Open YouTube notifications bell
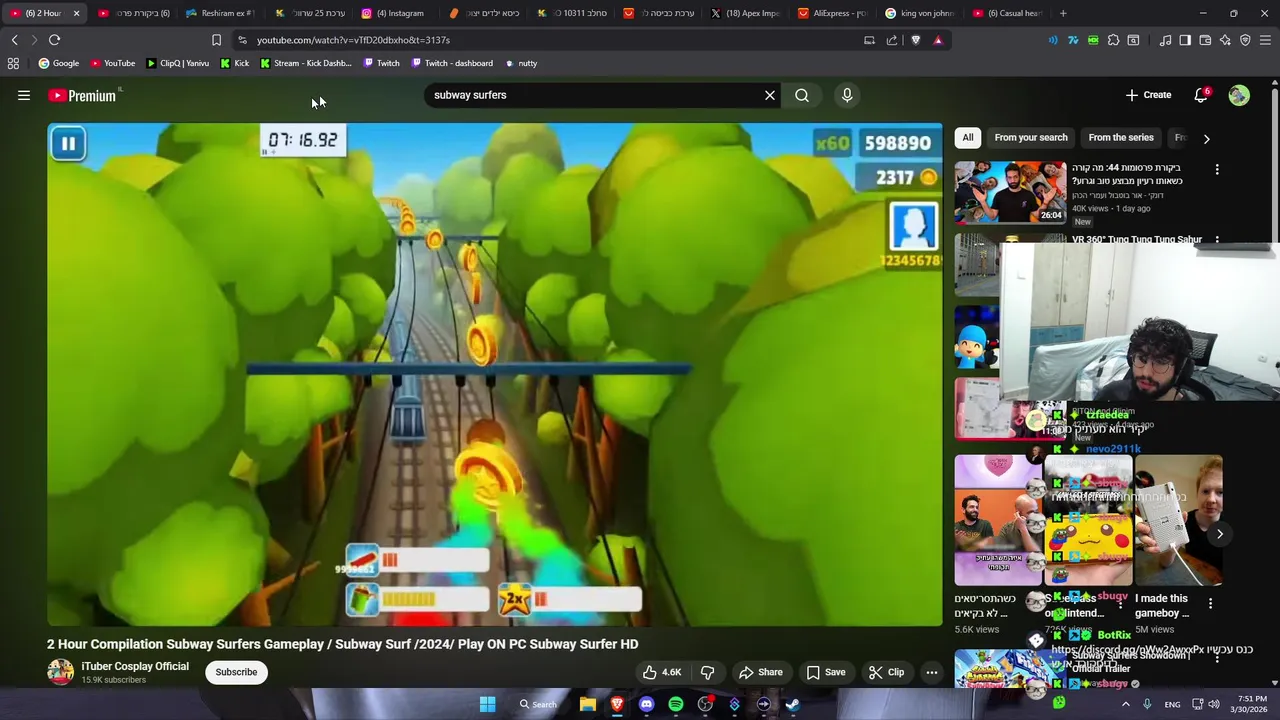Image resolution: width=1280 pixels, height=720 pixels. tap(1201, 95)
